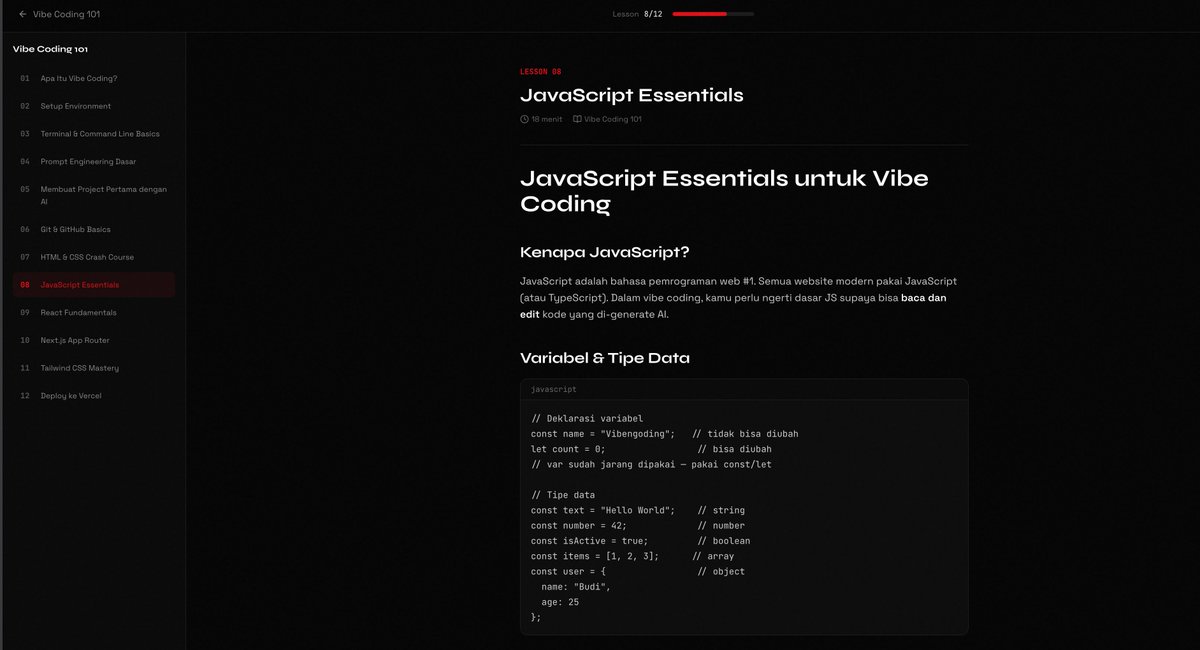Click the book icon next to Vibe Coding 101
Viewport: 1200px width, 650px height.
pos(577,119)
